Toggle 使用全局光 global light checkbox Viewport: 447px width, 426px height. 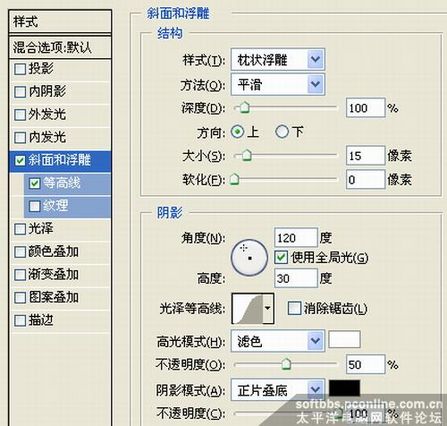(x=281, y=257)
